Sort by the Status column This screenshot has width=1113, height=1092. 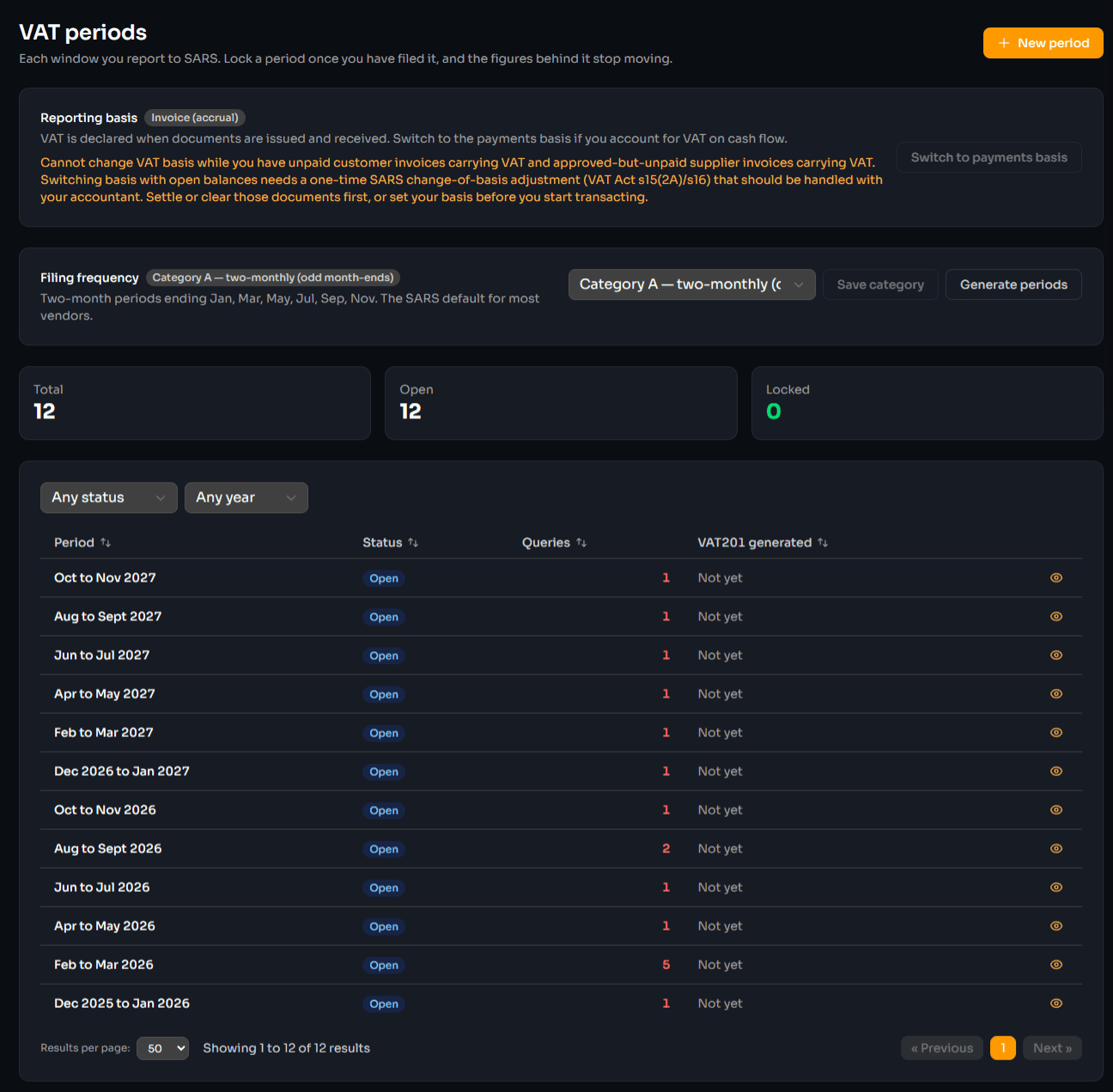coord(391,543)
